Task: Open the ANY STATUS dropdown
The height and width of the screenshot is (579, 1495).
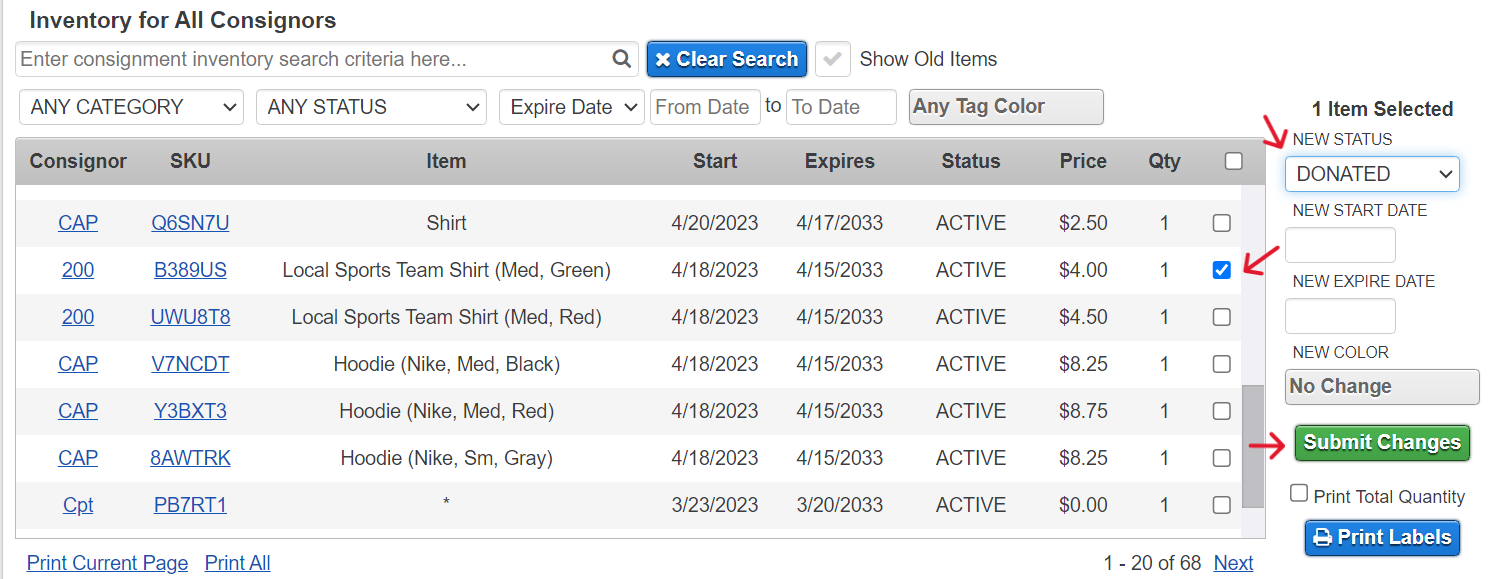Action: pos(371,107)
